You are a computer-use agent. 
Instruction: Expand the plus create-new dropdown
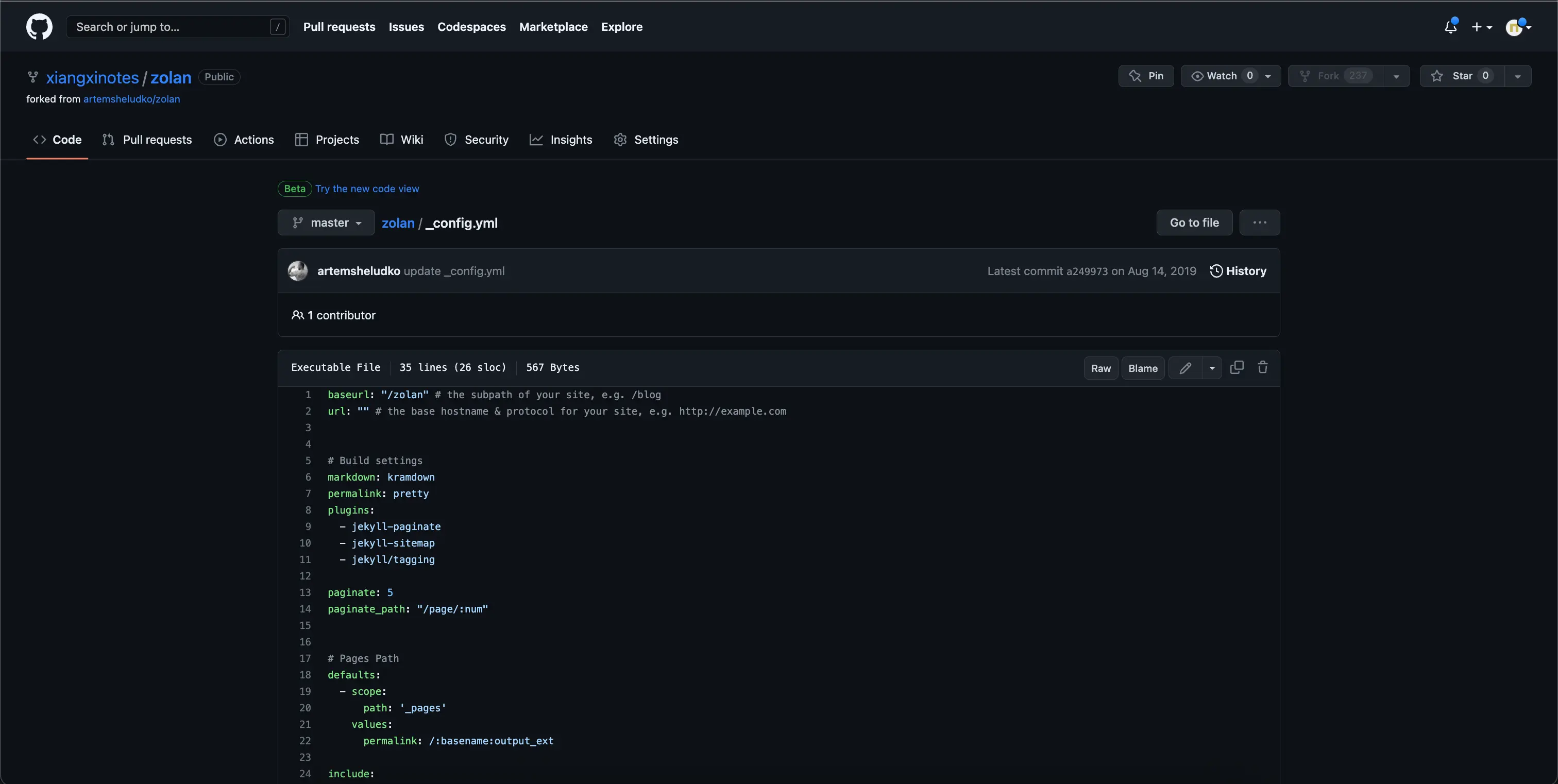(1481, 27)
